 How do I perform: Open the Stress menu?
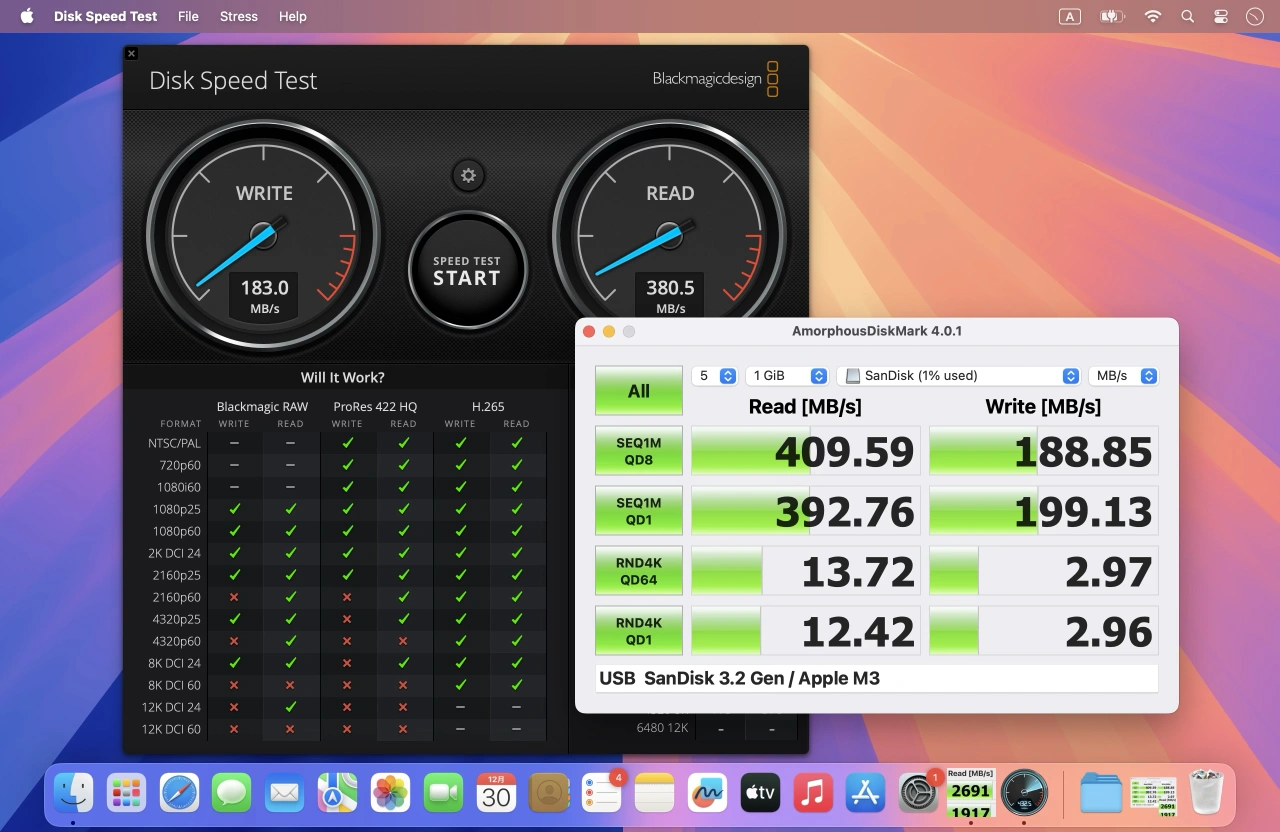point(238,16)
